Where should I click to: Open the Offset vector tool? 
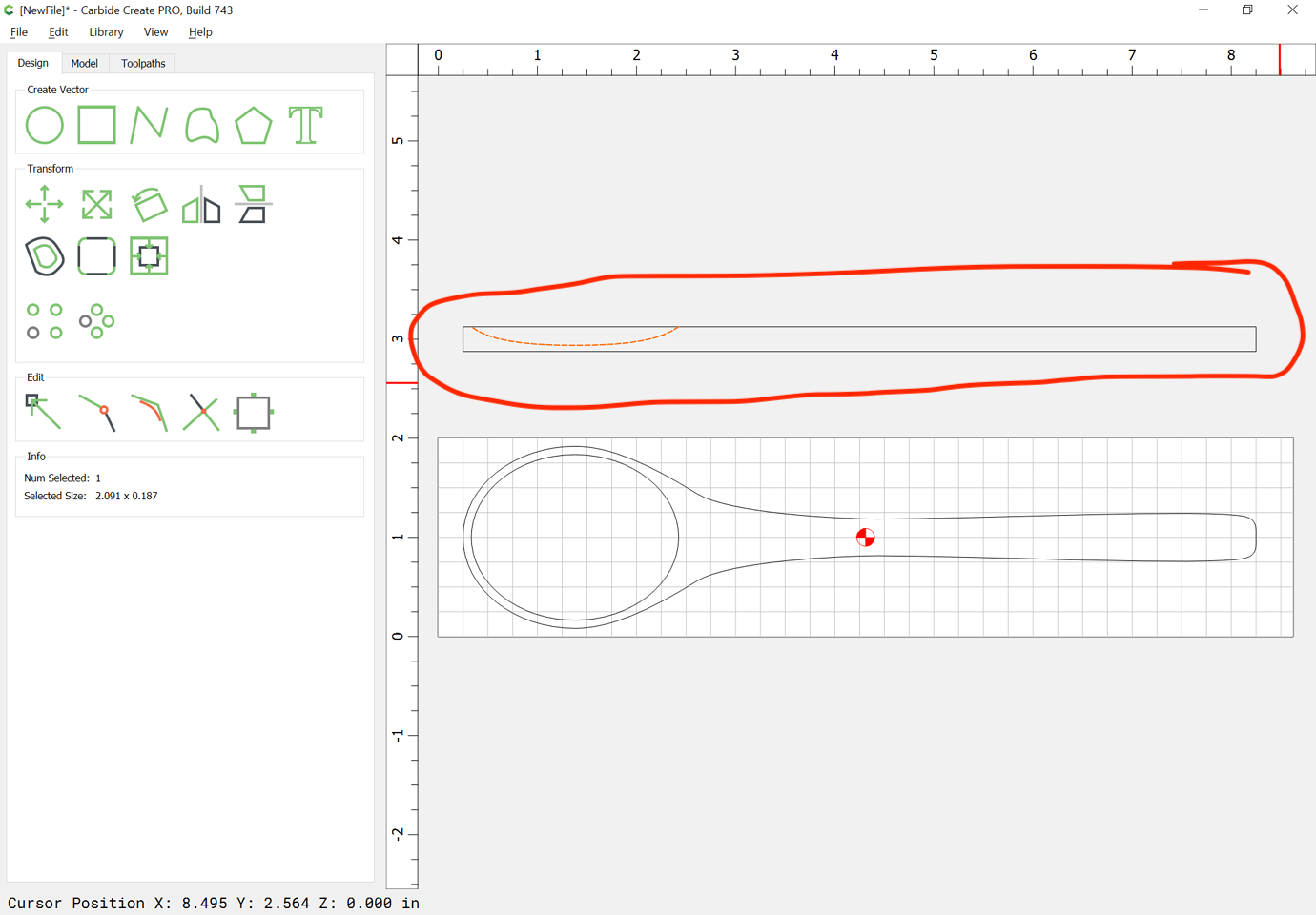point(45,256)
